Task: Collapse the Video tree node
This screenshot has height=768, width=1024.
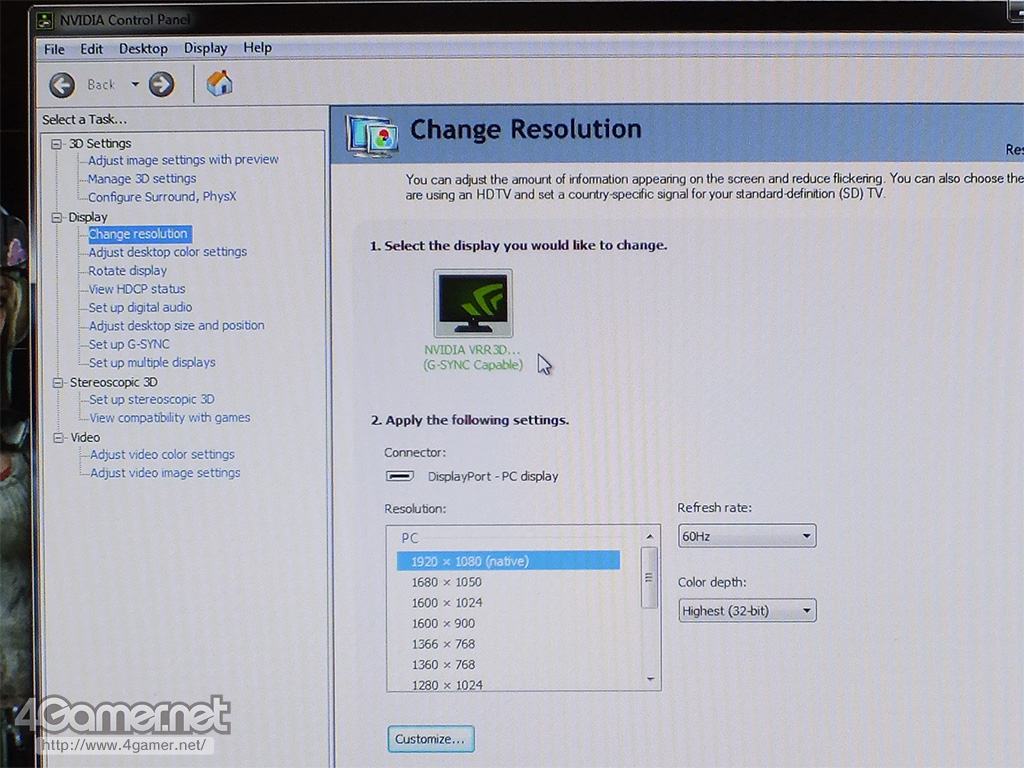Action: click(59, 438)
